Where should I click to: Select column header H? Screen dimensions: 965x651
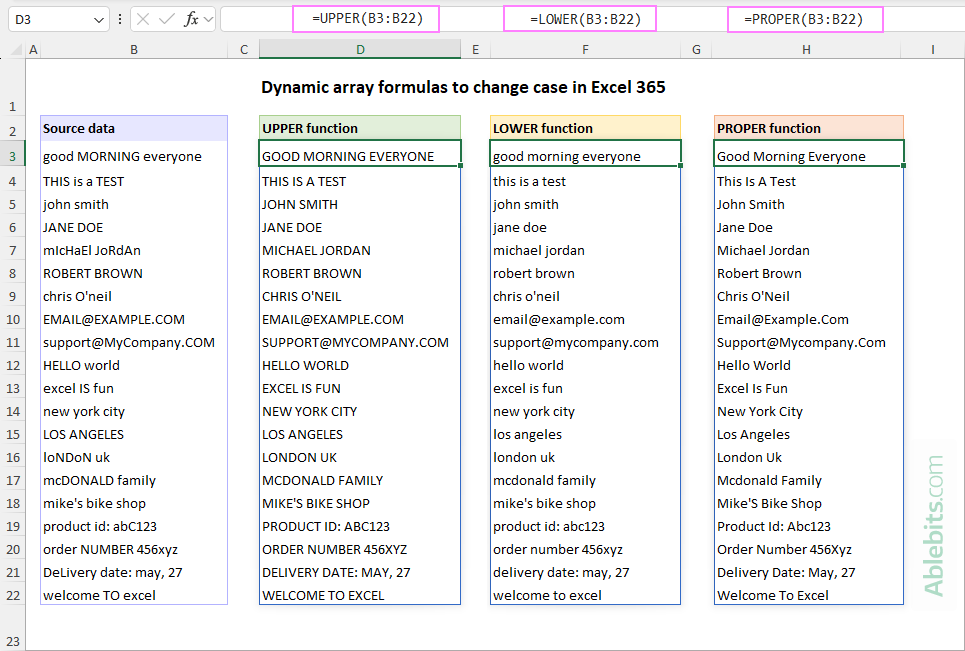(806, 48)
